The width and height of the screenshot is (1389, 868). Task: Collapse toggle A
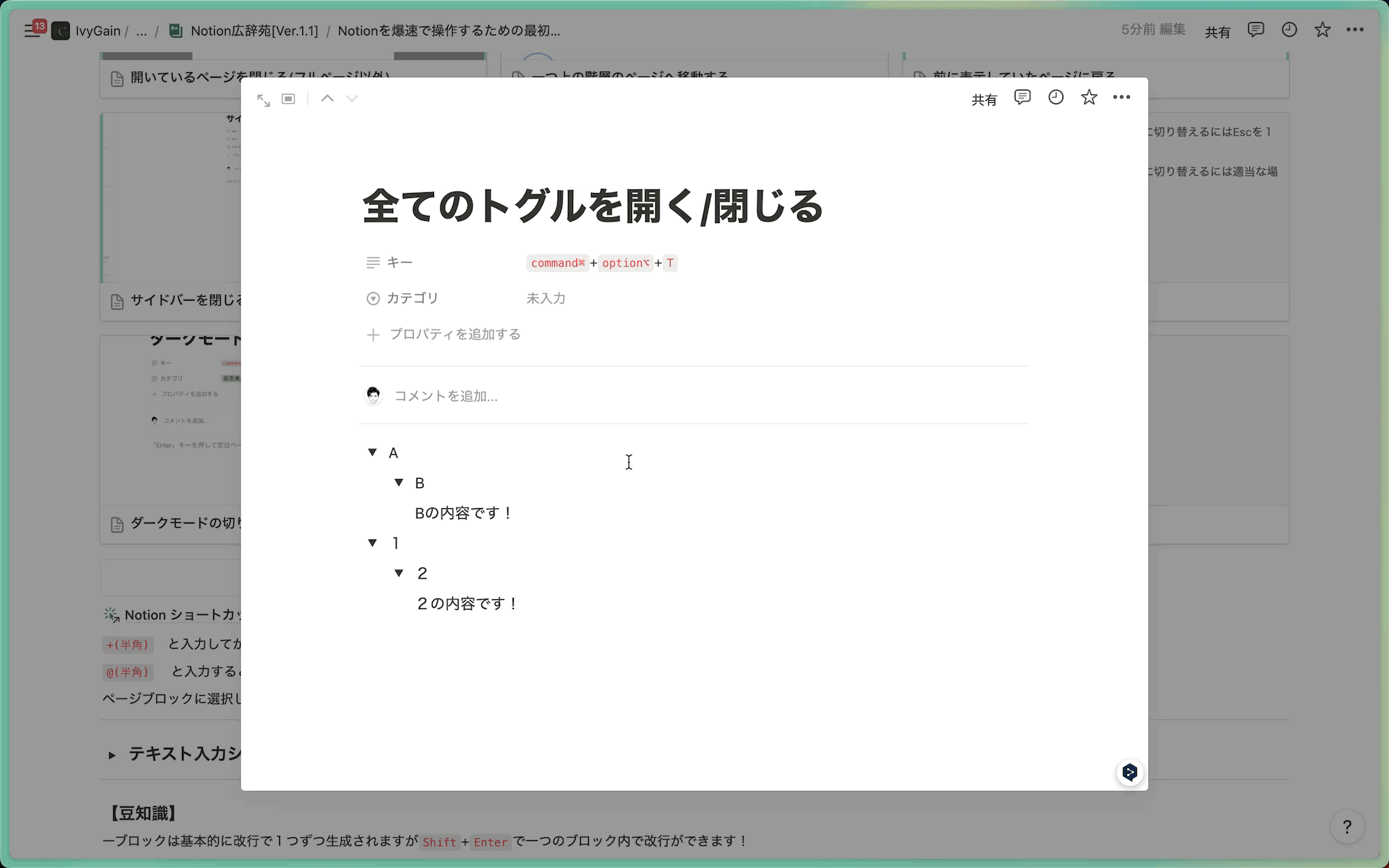(x=372, y=452)
